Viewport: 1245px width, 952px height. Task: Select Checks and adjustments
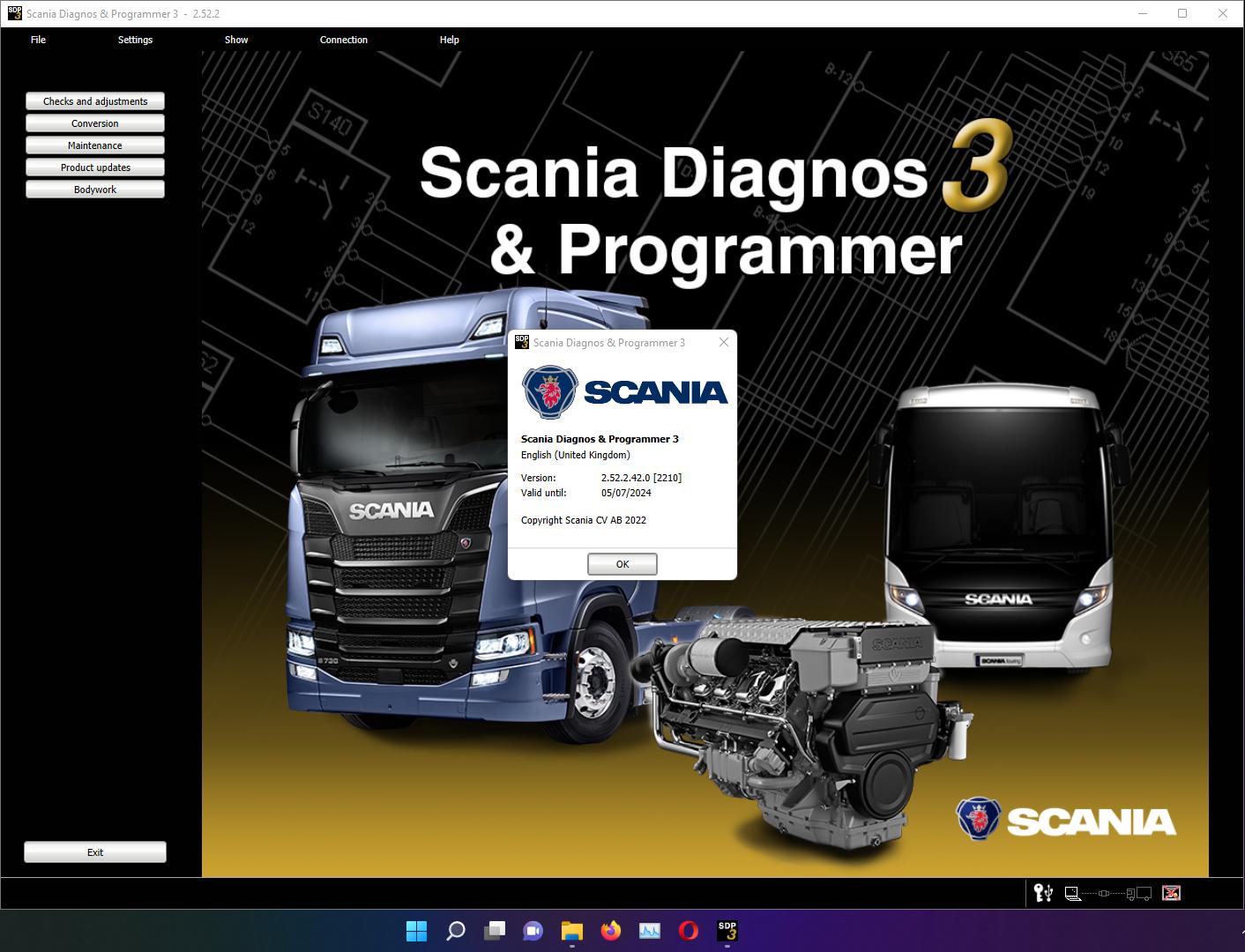click(x=94, y=100)
